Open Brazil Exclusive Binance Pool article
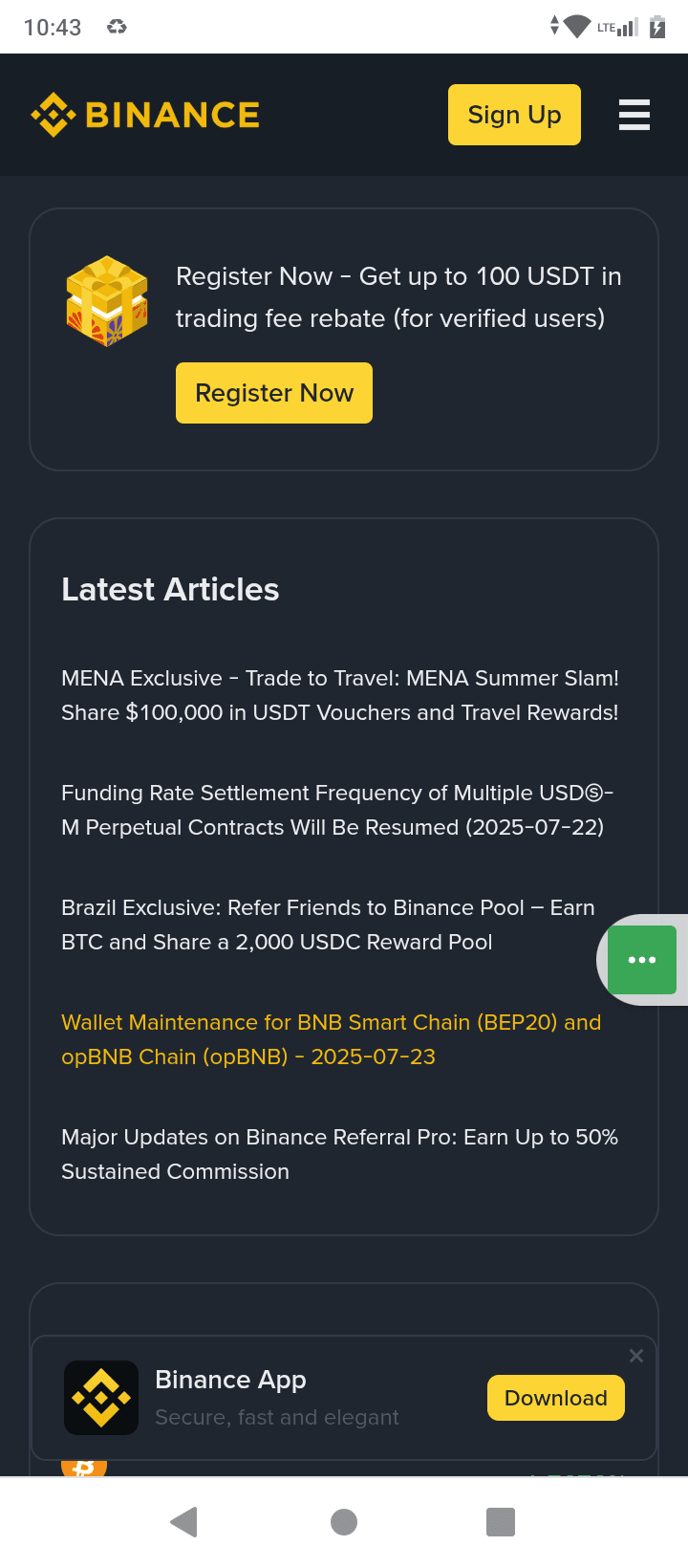Screen dimensions: 688x1568 (x=328, y=925)
